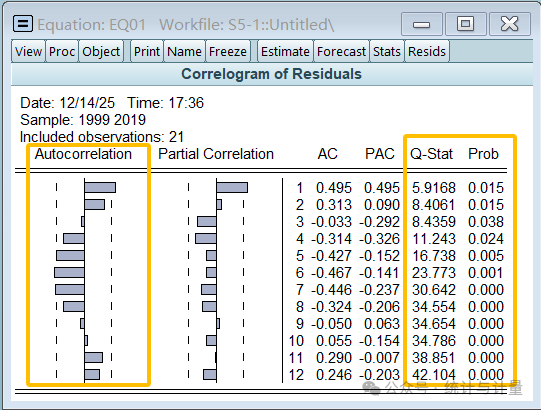Minimize the EQ01 equation window
The width and height of the screenshot is (541, 410).
[422, 24]
